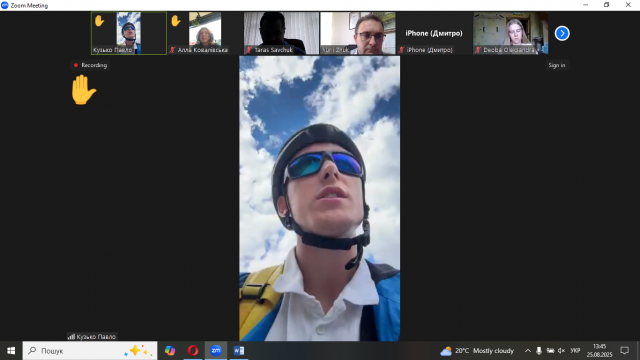
Task: Click the Пошук taskbar search field
Action: pos(90,351)
